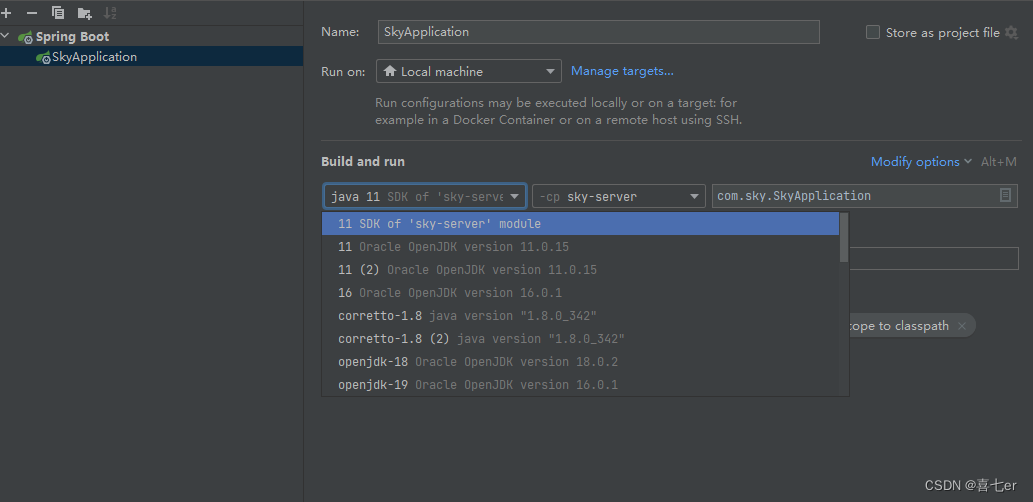The image size is (1033, 502).
Task: Open the Manage targets link
Action: [622, 70]
